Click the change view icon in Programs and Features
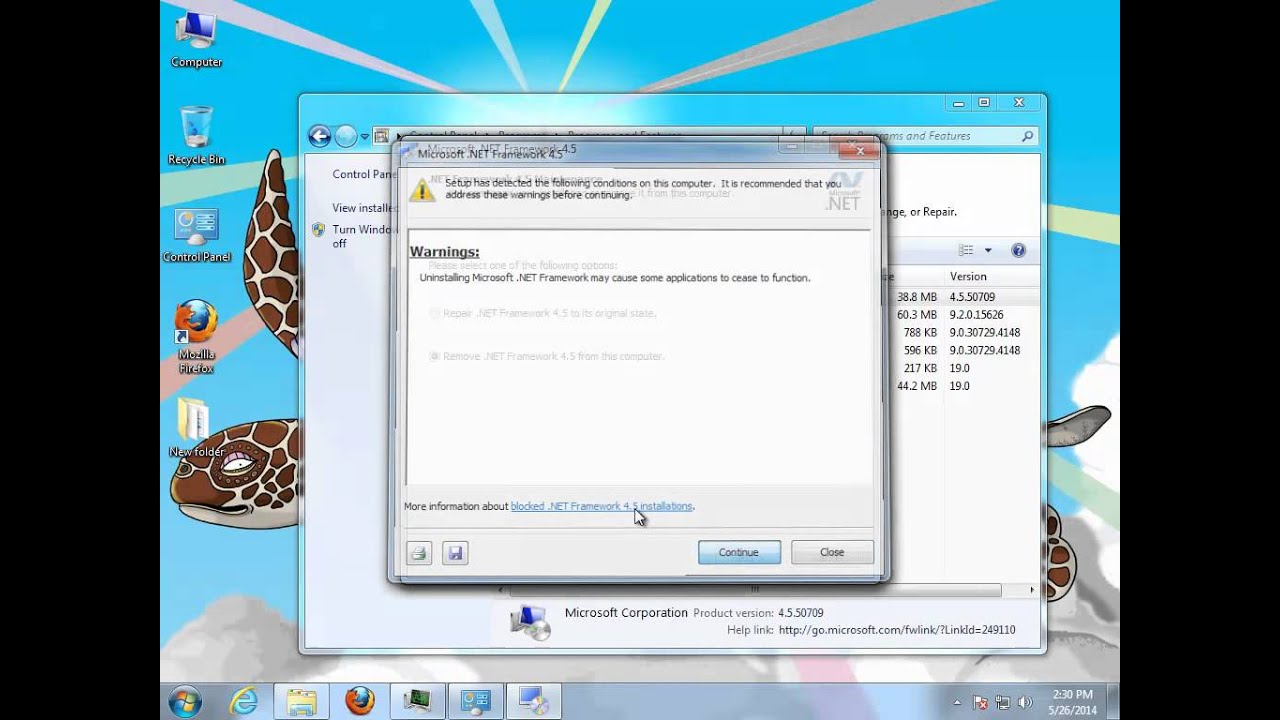Viewport: 1280px width, 720px height. [x=966, y=250]
